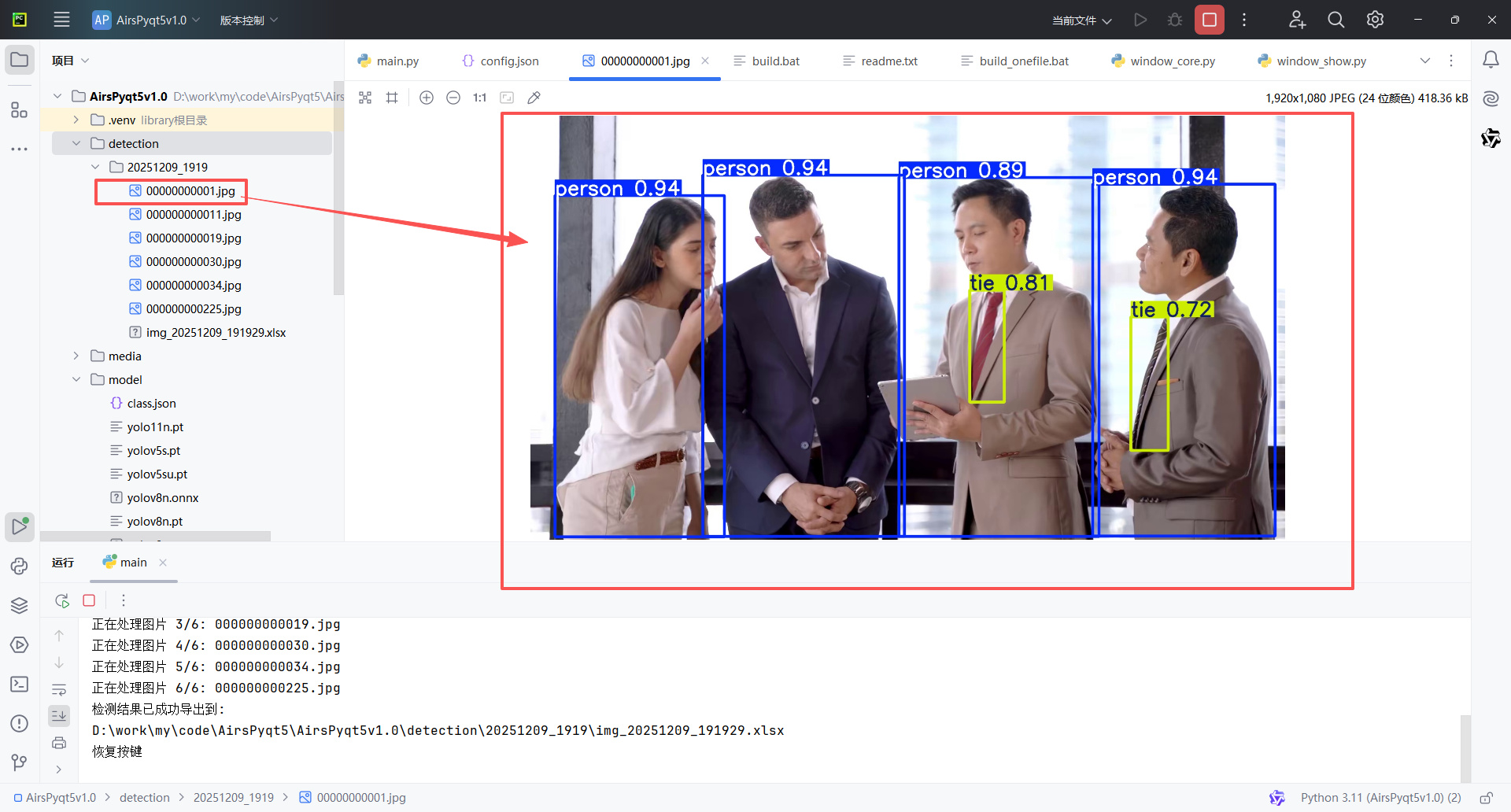Stop the running main process
The height and width of the screenshot is (812, 1511).
1210,20
